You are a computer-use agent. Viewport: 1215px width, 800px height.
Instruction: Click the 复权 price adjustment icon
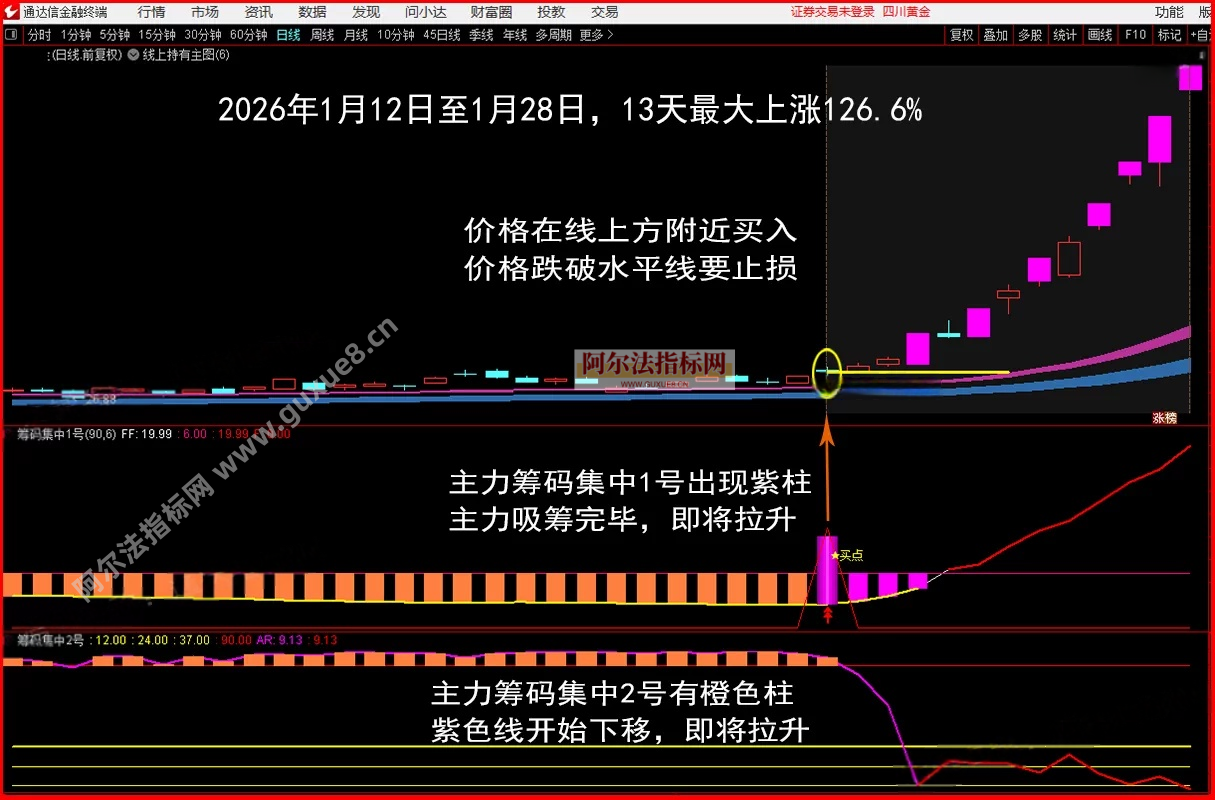[961, 34]
